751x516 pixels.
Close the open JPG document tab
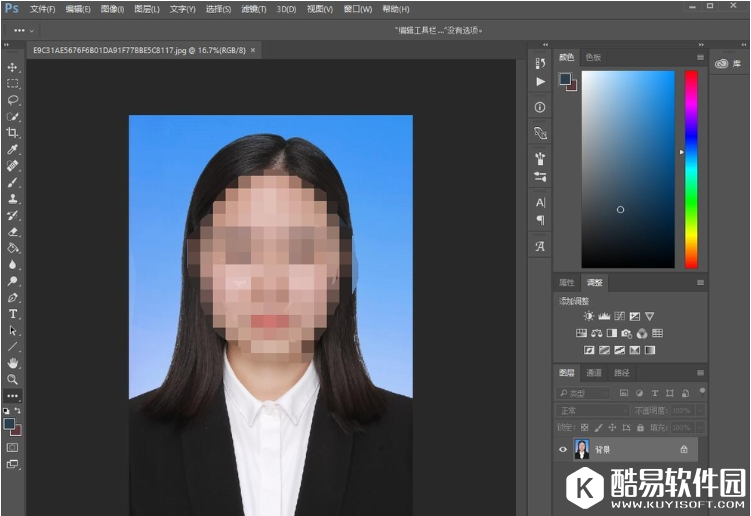pyautogui.click(x=253, y=49)
